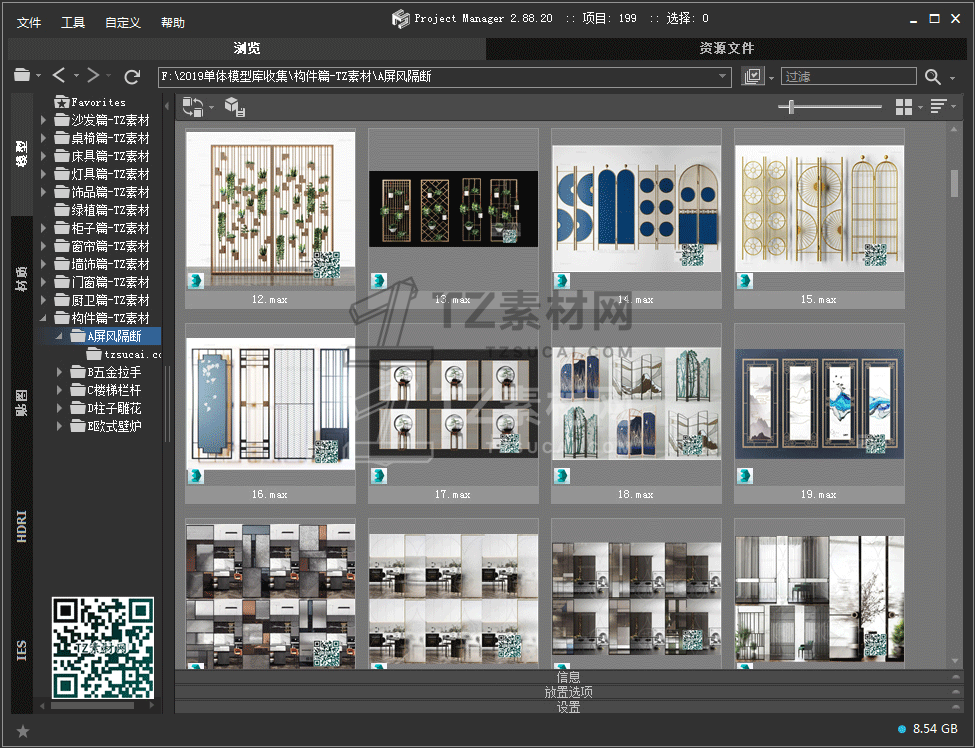Switch to the 资源文件 tab
The image size is (975, 748).
coord(726,48)
